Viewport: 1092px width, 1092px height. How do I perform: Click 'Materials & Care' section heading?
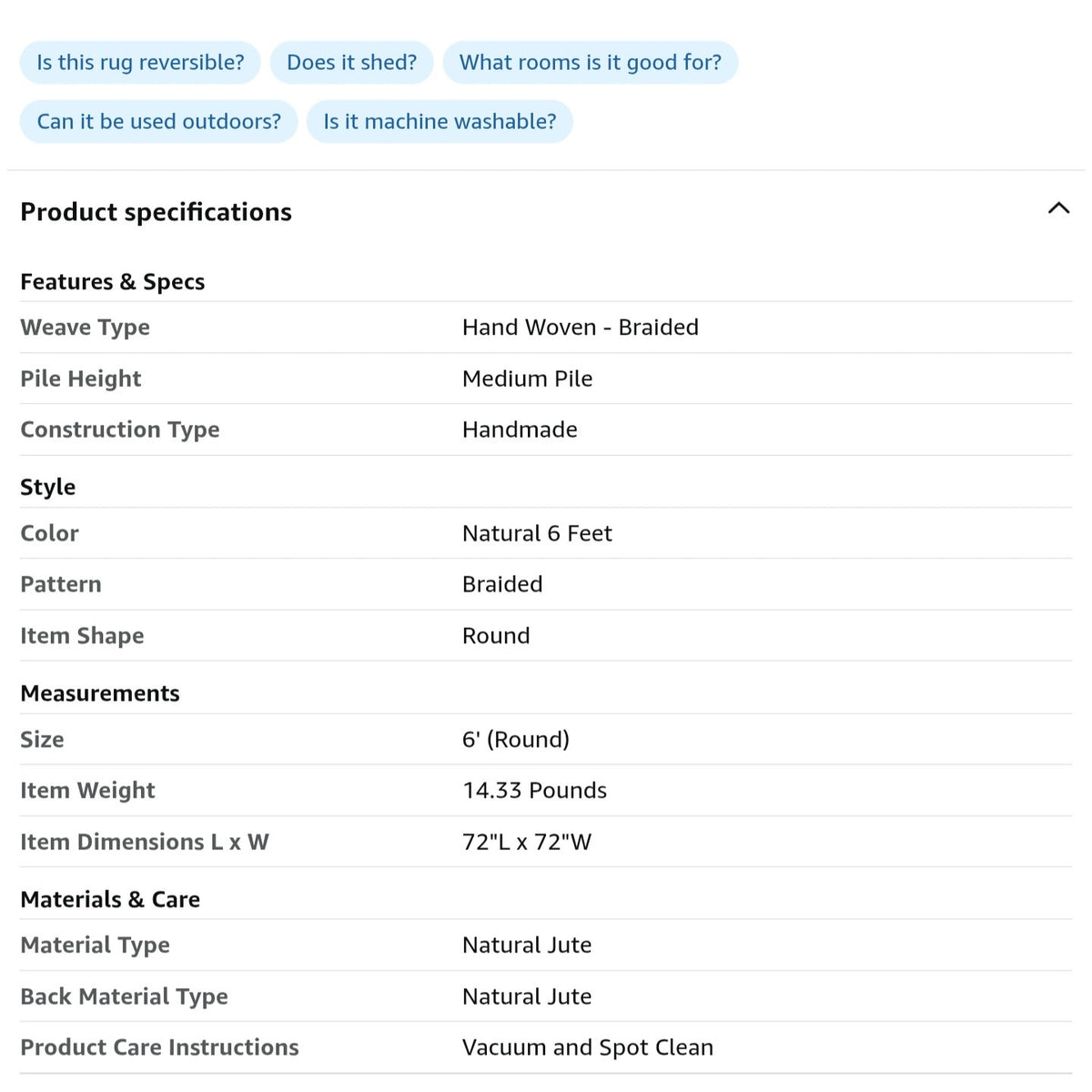tap(110, 900)
